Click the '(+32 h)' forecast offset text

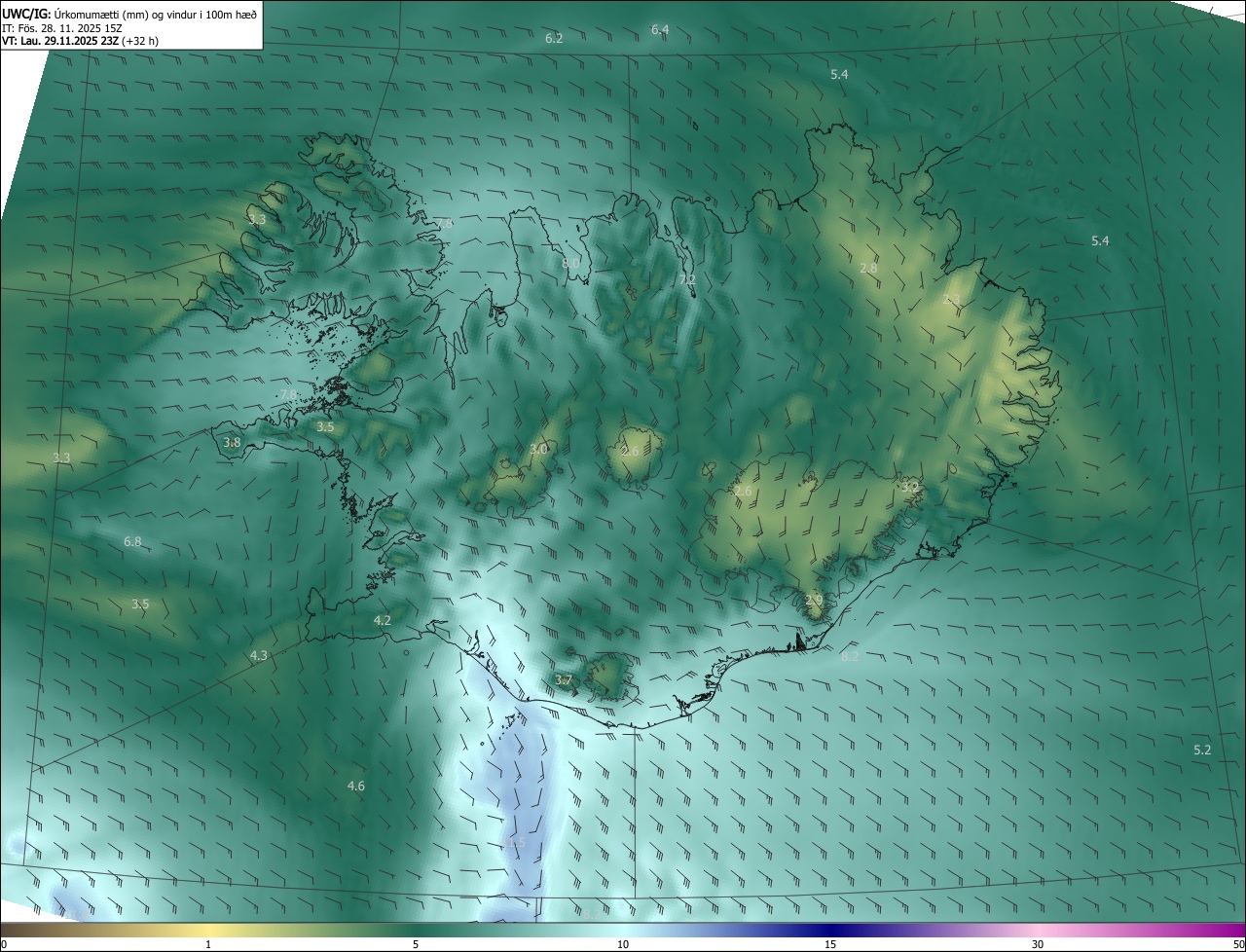[x=138, y=41]
